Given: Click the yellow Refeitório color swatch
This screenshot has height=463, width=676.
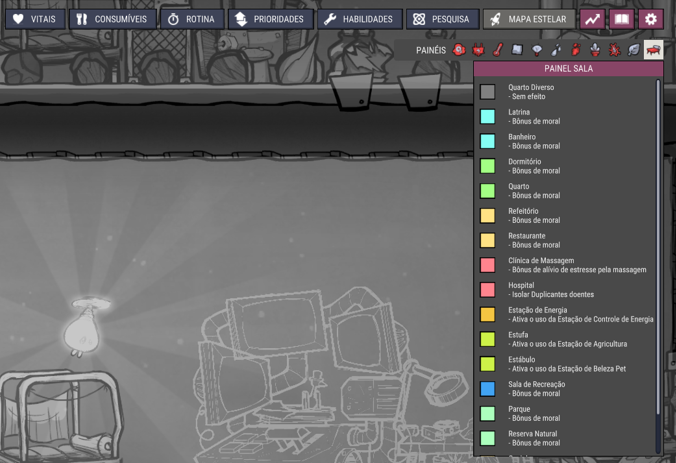Looking at the screenshot, I should click(488, 216).
